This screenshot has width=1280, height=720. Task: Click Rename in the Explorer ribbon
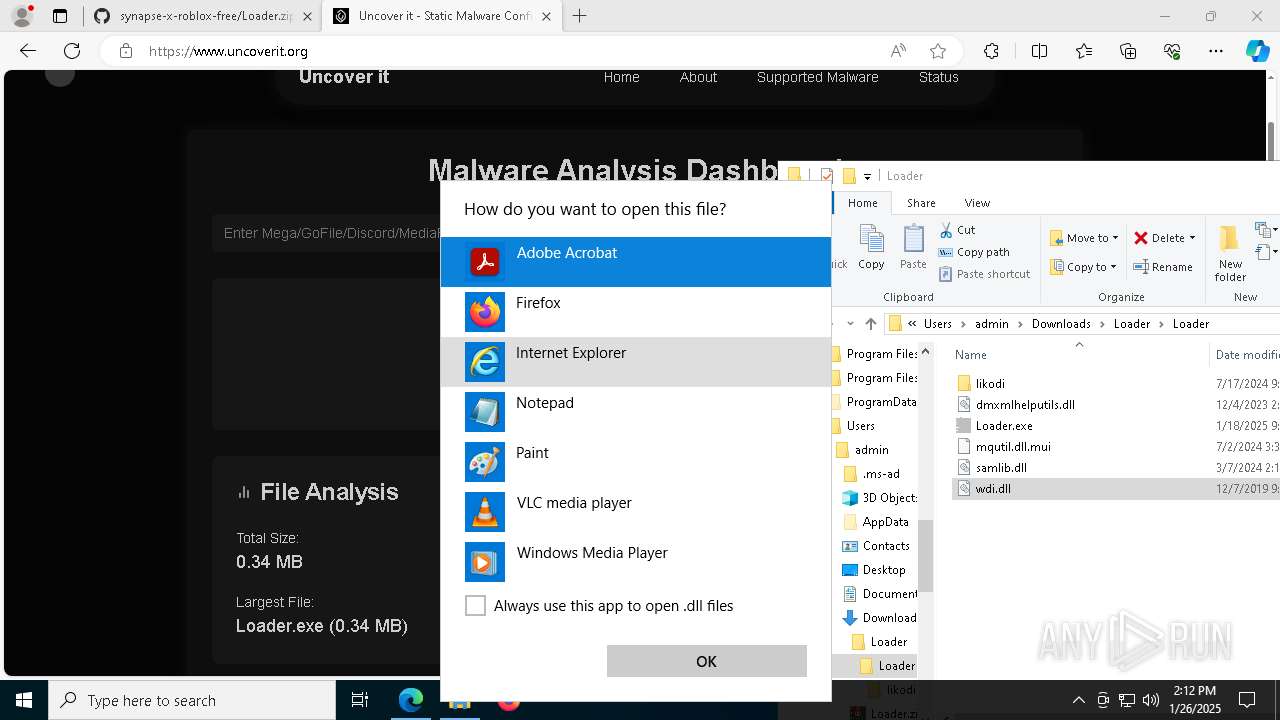tap(1163, 267)
